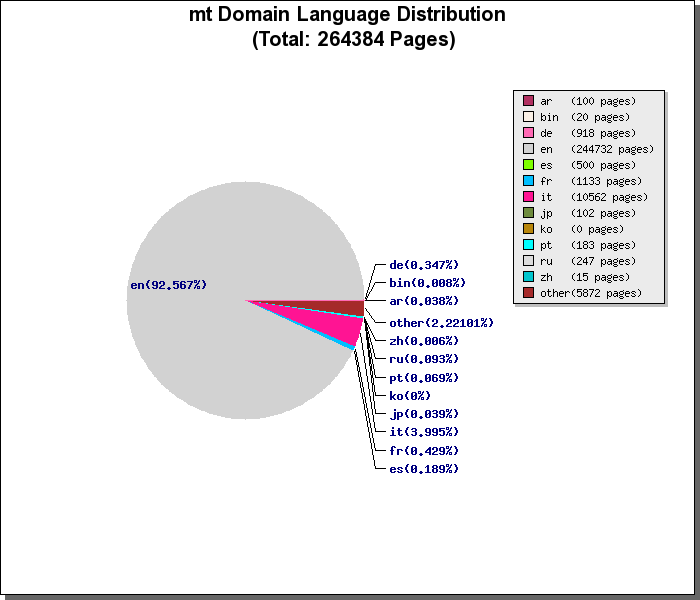Select the legend text 'pt (183 pages)'
This screenshot has width=700, height=600.
(x=588, y=246)
